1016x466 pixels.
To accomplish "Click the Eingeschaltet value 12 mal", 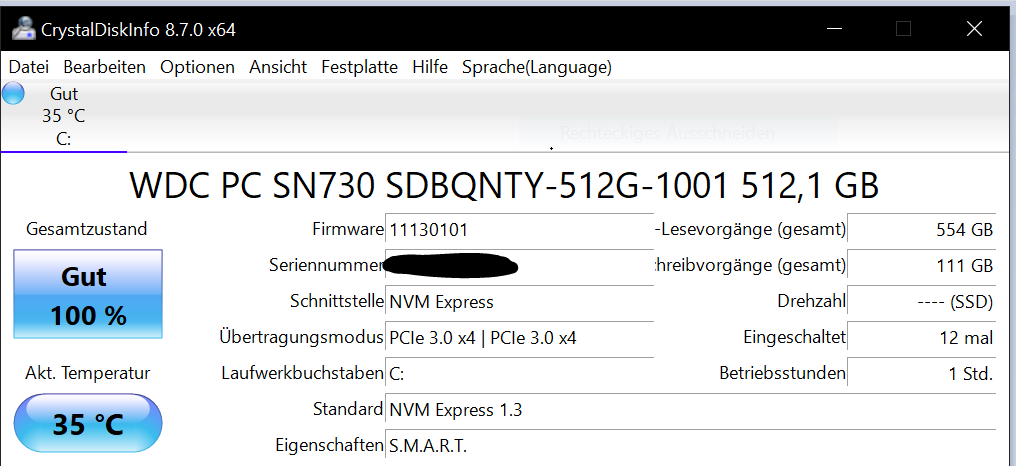I will [921, 338].
